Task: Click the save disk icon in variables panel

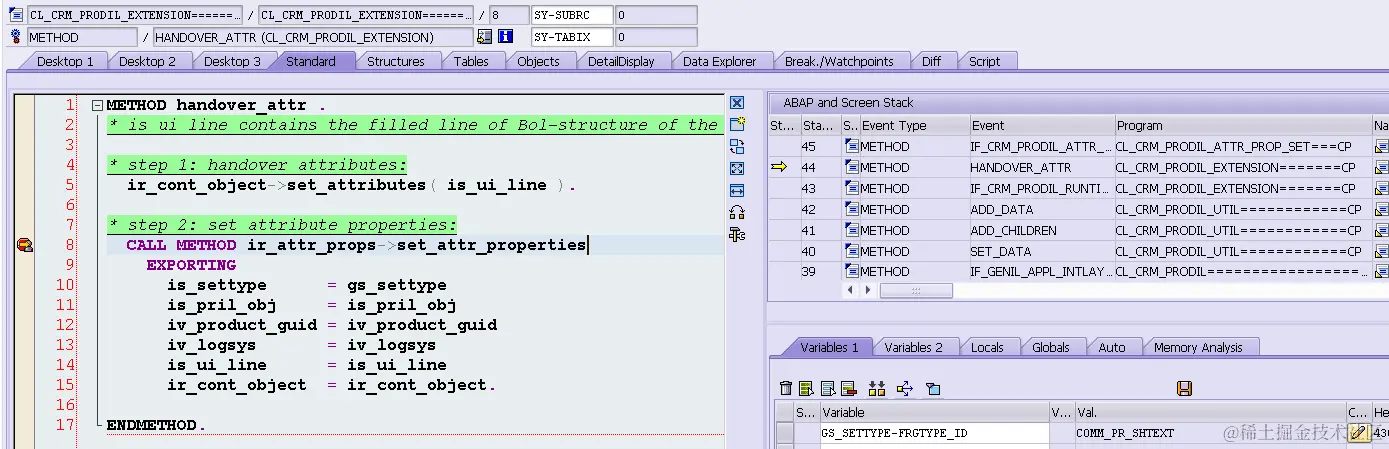Action: point(1185,388)
